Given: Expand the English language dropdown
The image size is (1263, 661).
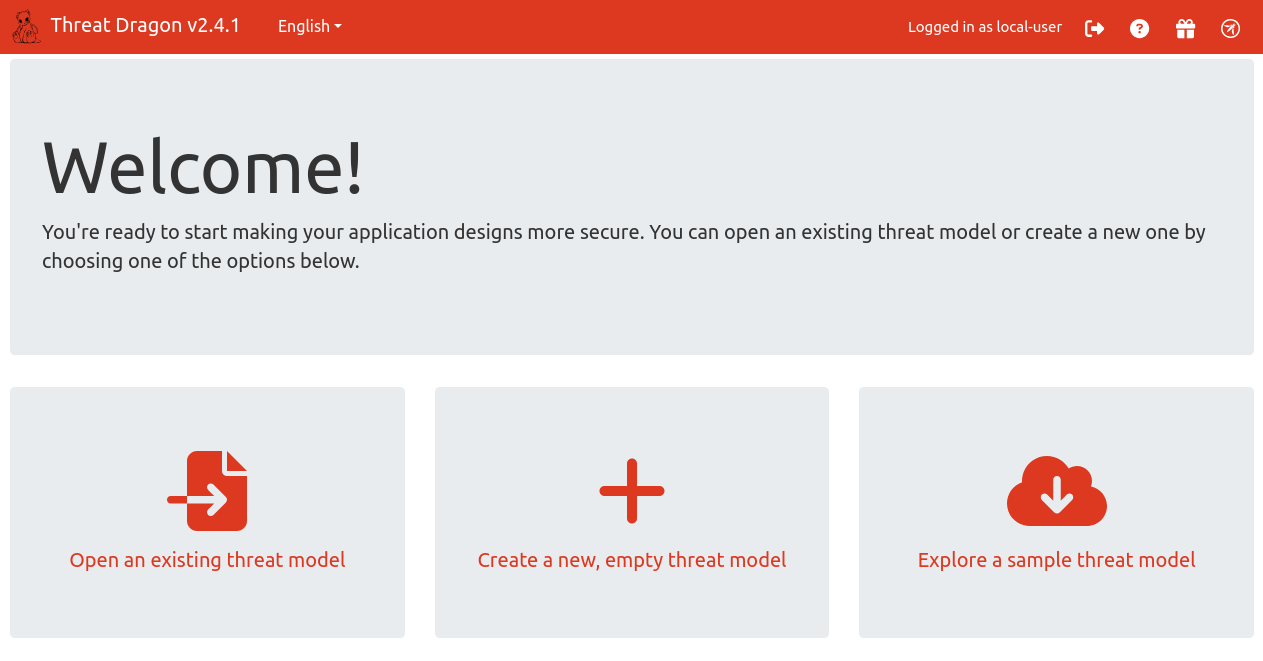Looking at the screenshot, I should point(304,27).
